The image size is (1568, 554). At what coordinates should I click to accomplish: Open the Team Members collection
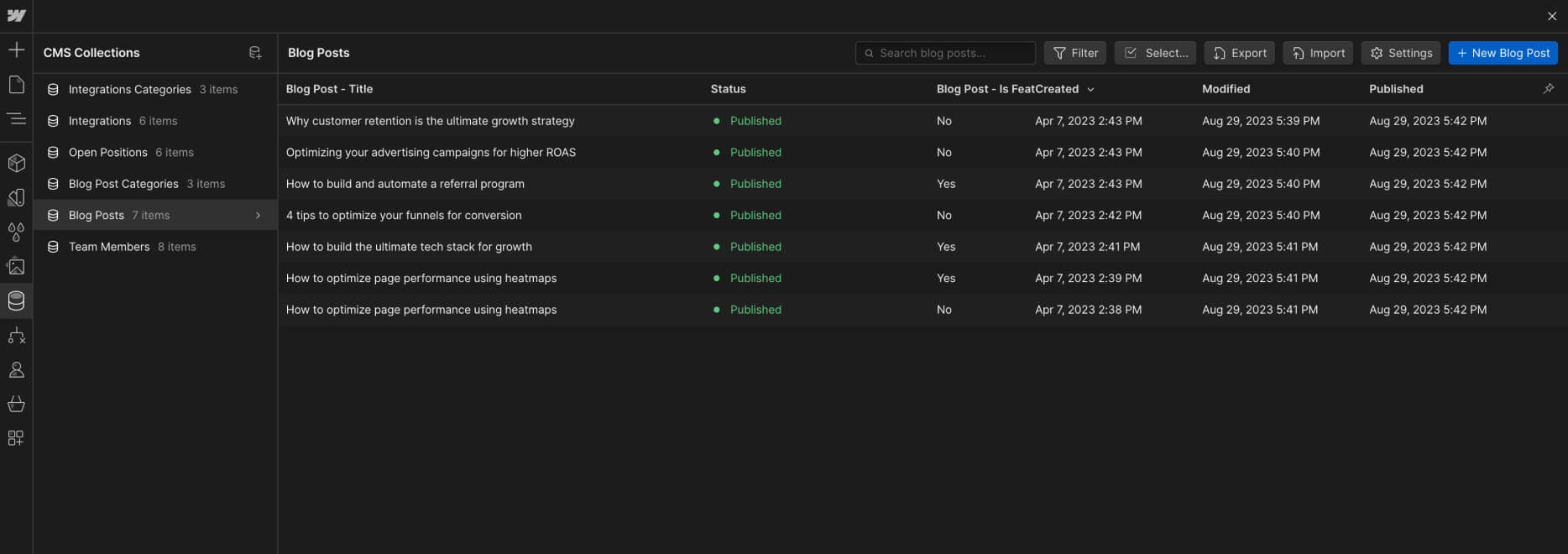109,247
